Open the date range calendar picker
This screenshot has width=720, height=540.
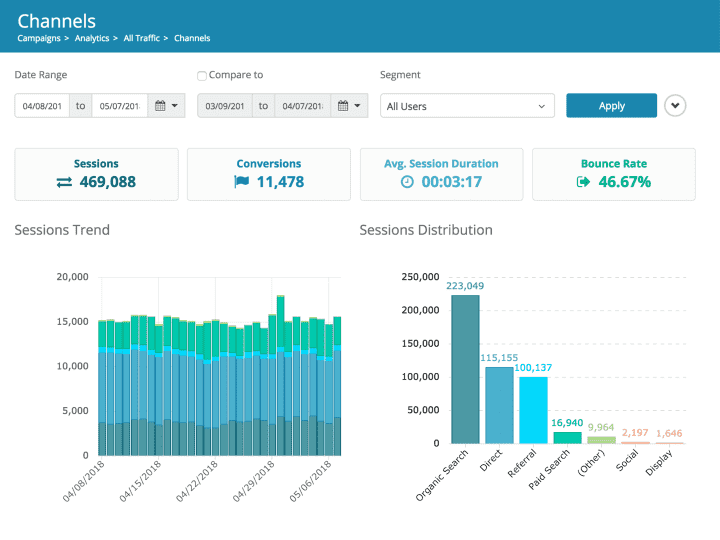click(x=166, y=106)
